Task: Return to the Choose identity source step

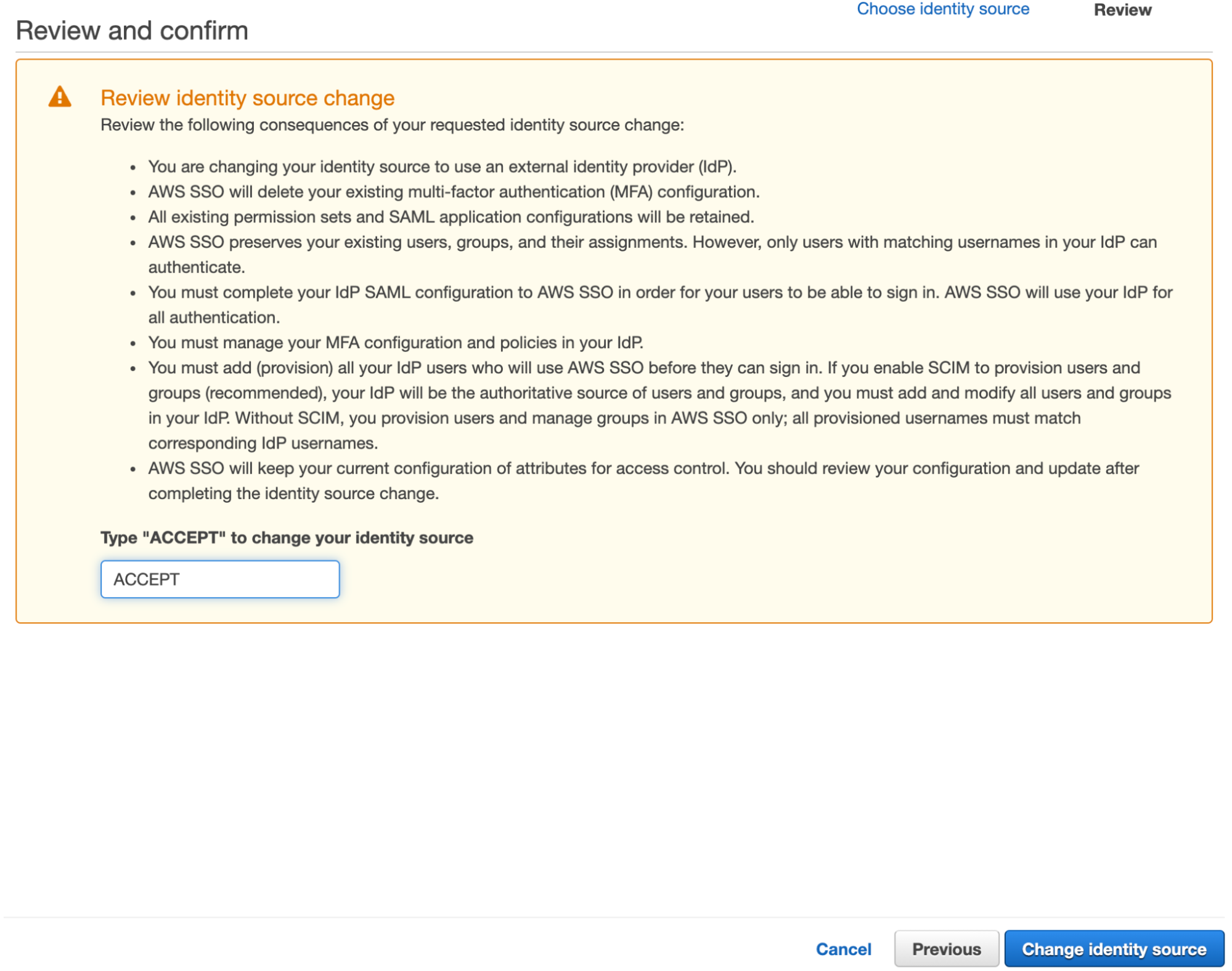Action: pyautogui.click(x=942, y=9)
